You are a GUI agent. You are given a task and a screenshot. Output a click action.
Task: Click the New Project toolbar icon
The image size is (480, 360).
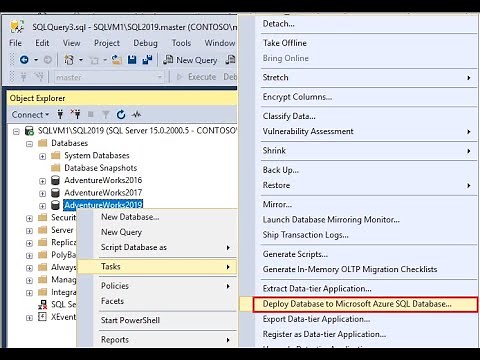(x=69, y=60)
